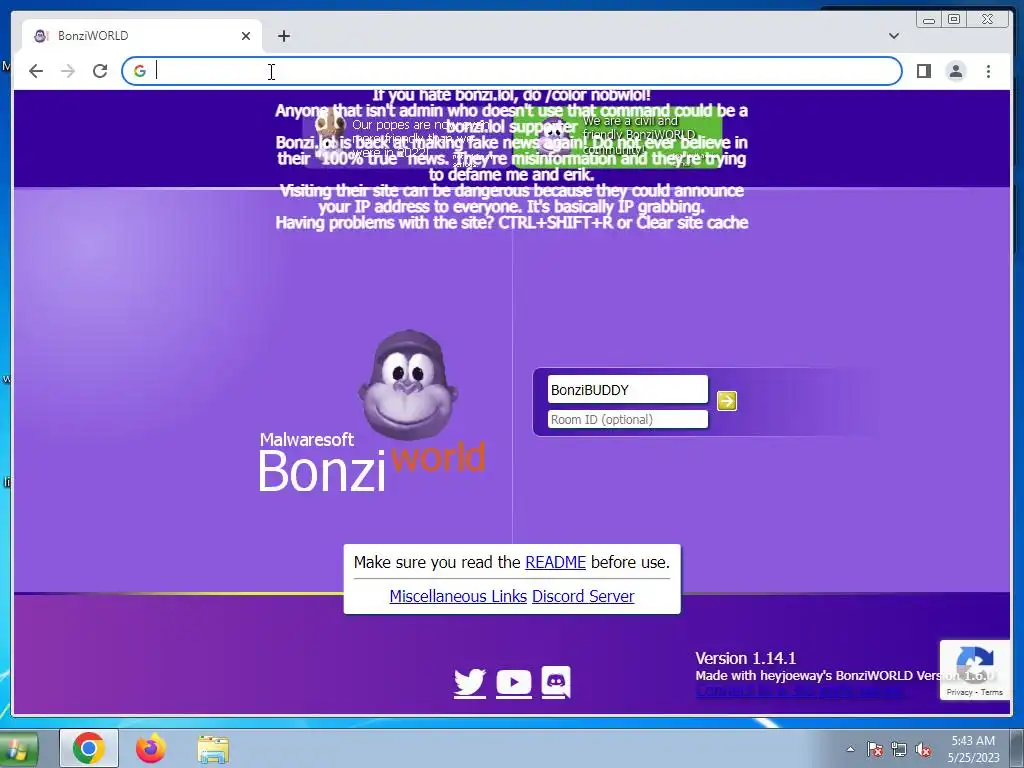Click the Twitter bird icon
1024x768 pixels.
point(470,682)
